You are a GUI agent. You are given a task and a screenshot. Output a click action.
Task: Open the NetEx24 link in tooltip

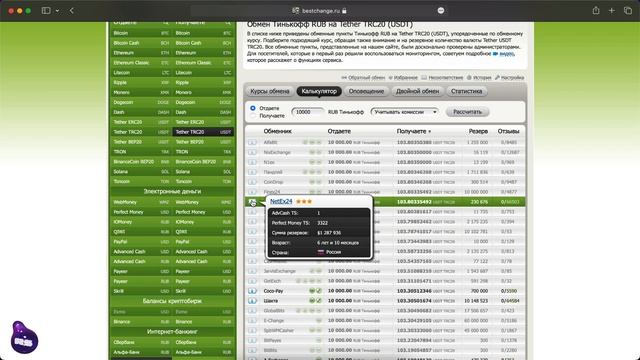(281, 202)
